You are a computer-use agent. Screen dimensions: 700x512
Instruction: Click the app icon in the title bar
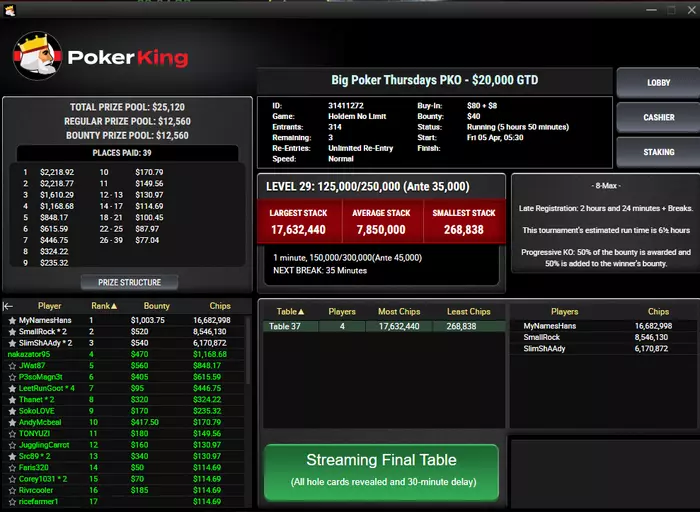(x=9, y=10)
